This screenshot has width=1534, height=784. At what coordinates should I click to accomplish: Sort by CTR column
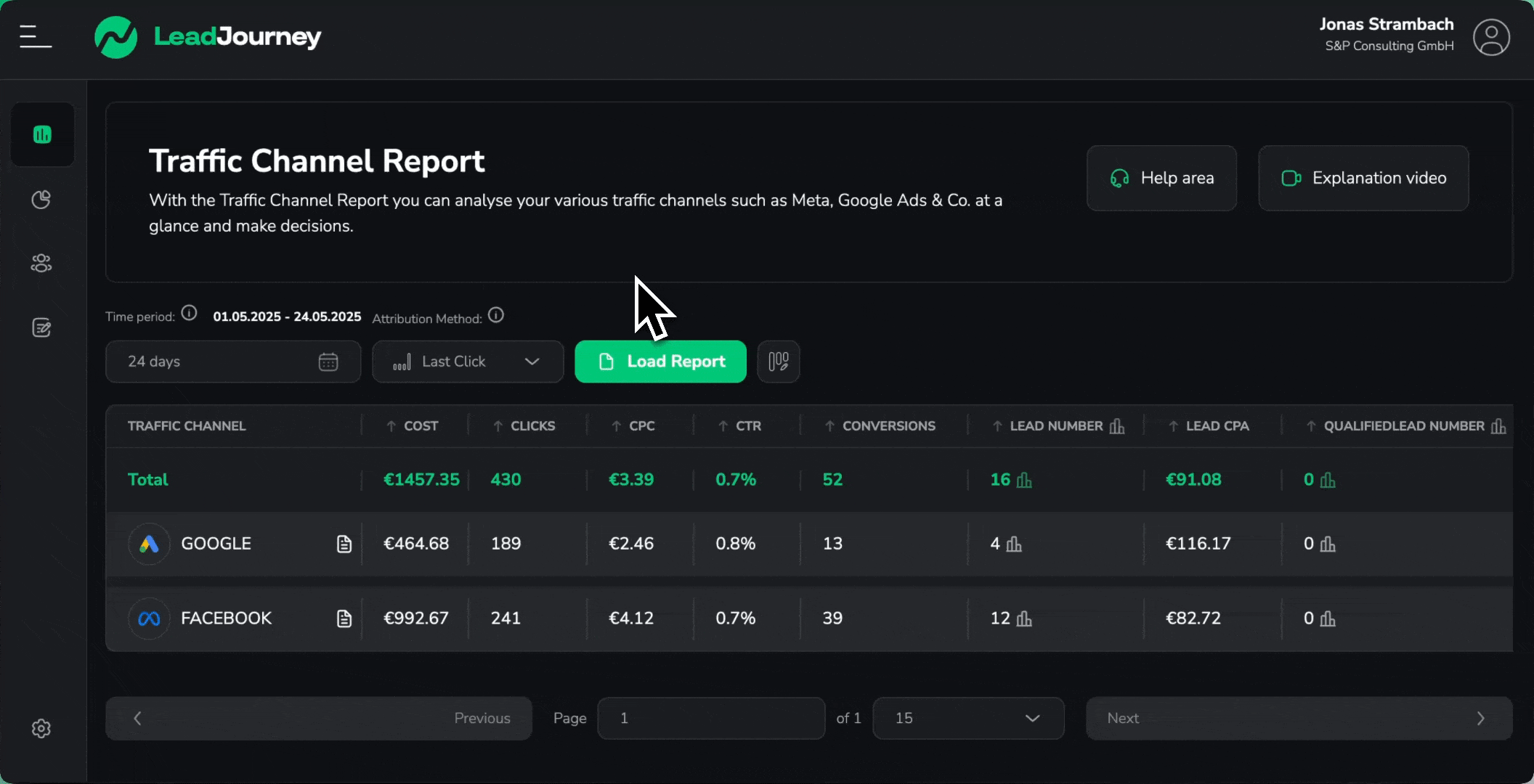[x=739, y=426]
